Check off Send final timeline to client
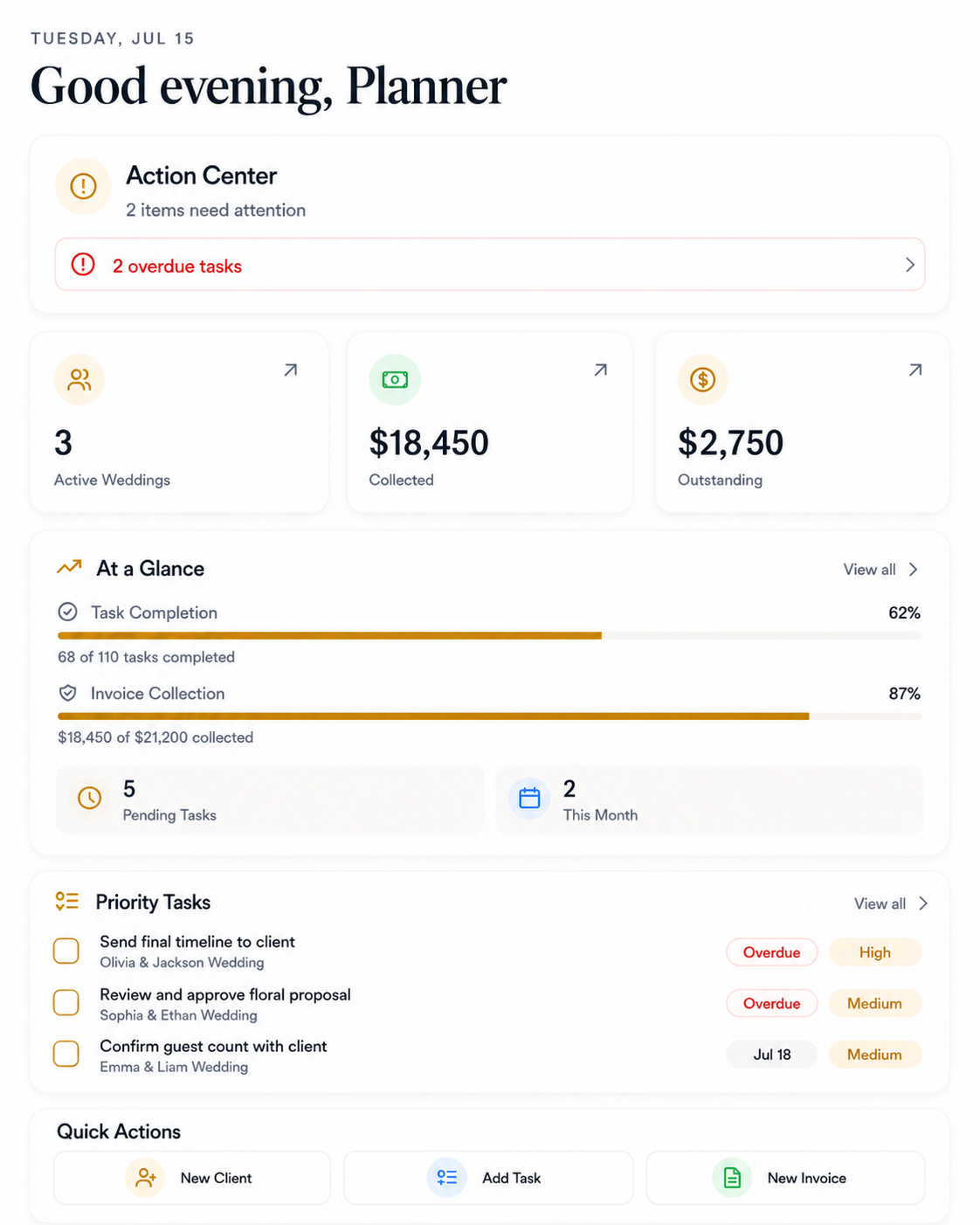 (66, 951)
